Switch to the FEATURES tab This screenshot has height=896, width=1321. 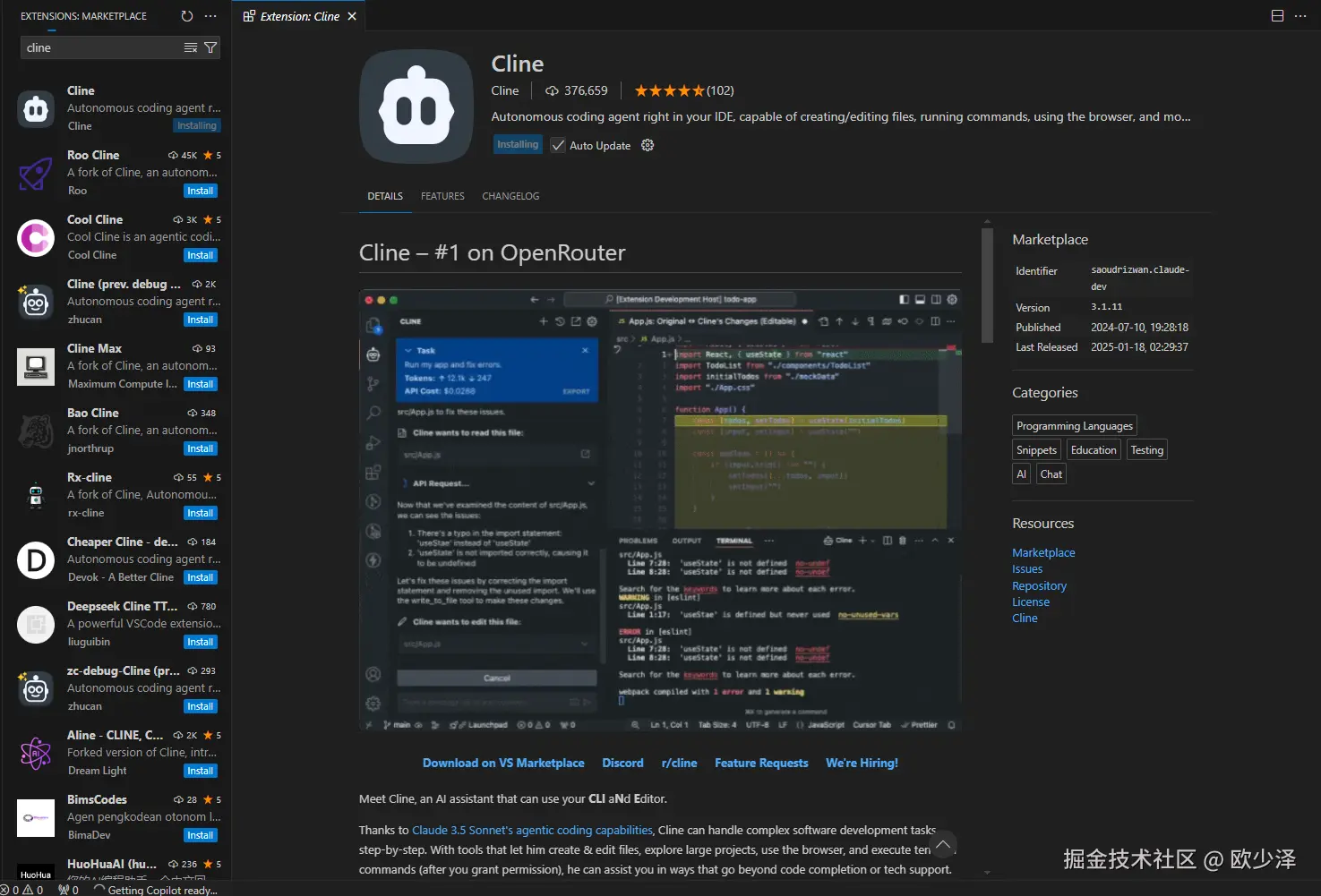click(x=442, y=196)
